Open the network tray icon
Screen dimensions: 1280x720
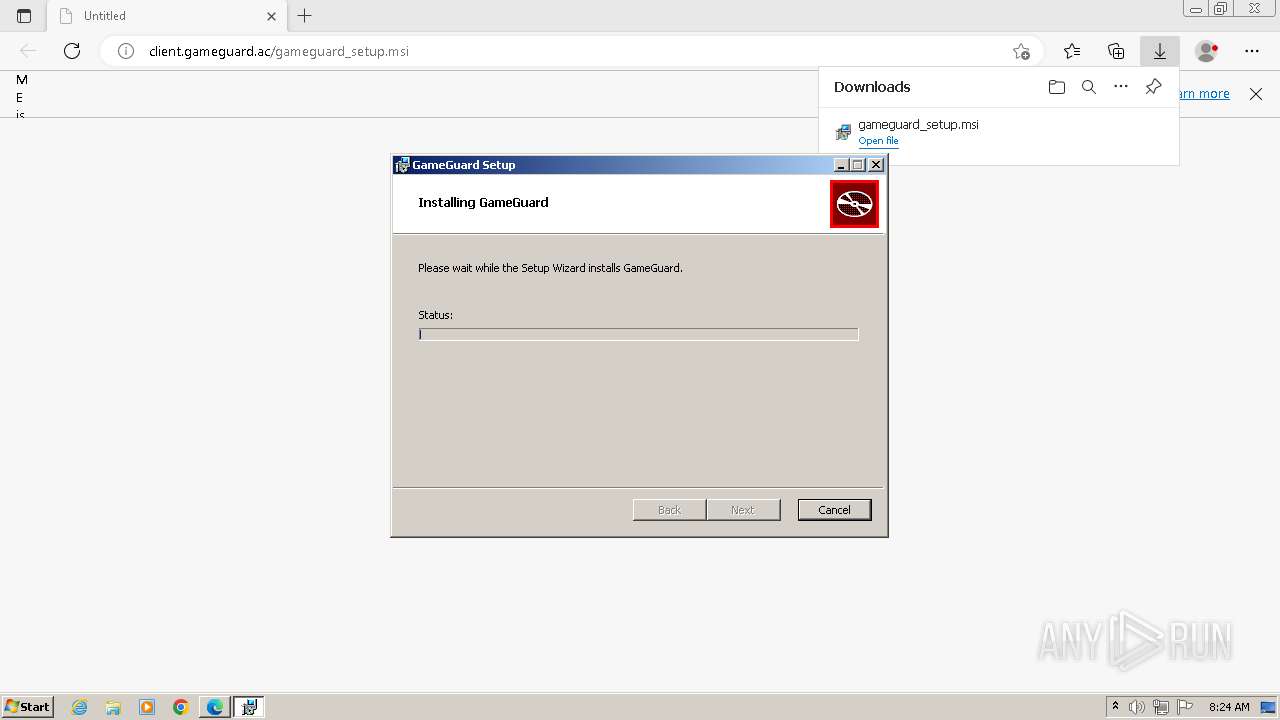point(1161,707)
